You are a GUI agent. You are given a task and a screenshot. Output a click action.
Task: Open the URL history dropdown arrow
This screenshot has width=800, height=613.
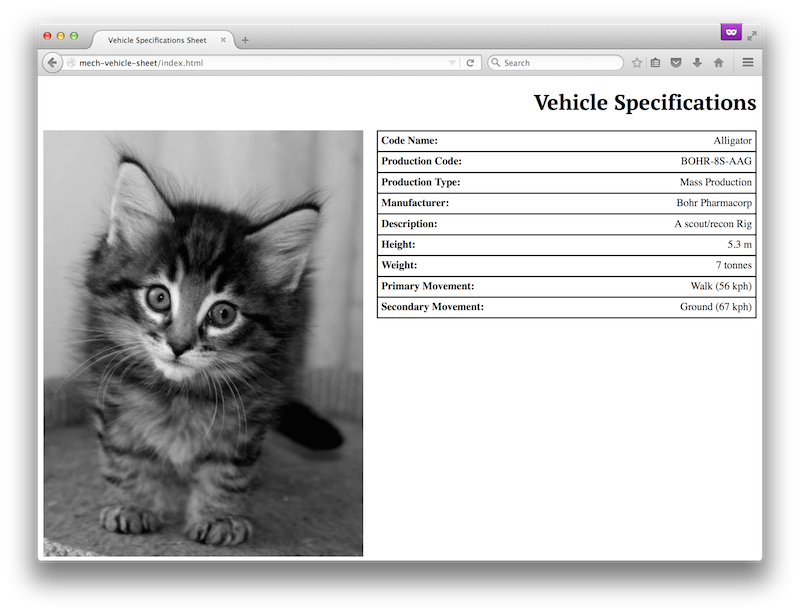[452, 63]
